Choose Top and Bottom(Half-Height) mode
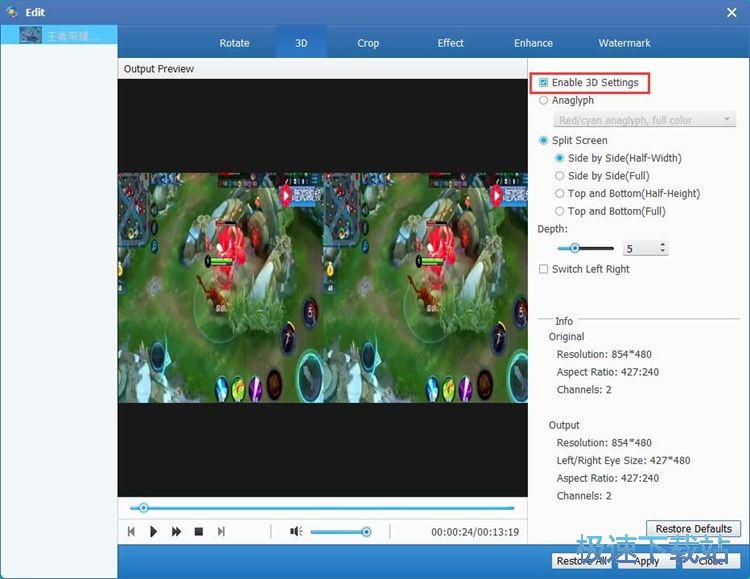Screen dimensions: 750x579 (560, 193)
